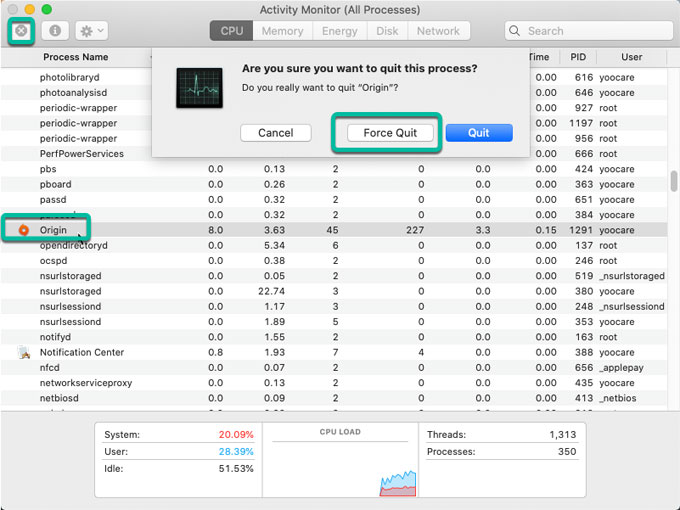Click the blue Quit button
The image size is (680, 510).
click(479, 133)
